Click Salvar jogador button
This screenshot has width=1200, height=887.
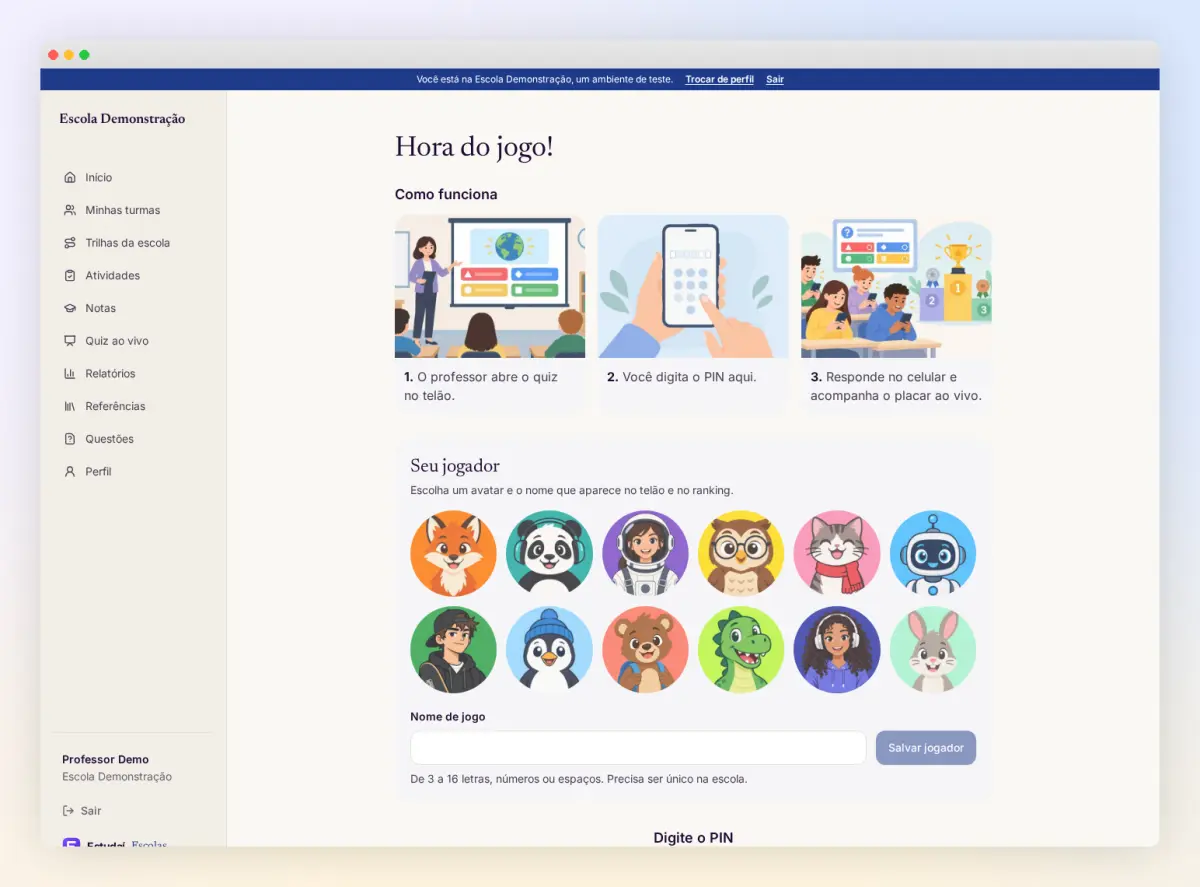tap(926, 748)
